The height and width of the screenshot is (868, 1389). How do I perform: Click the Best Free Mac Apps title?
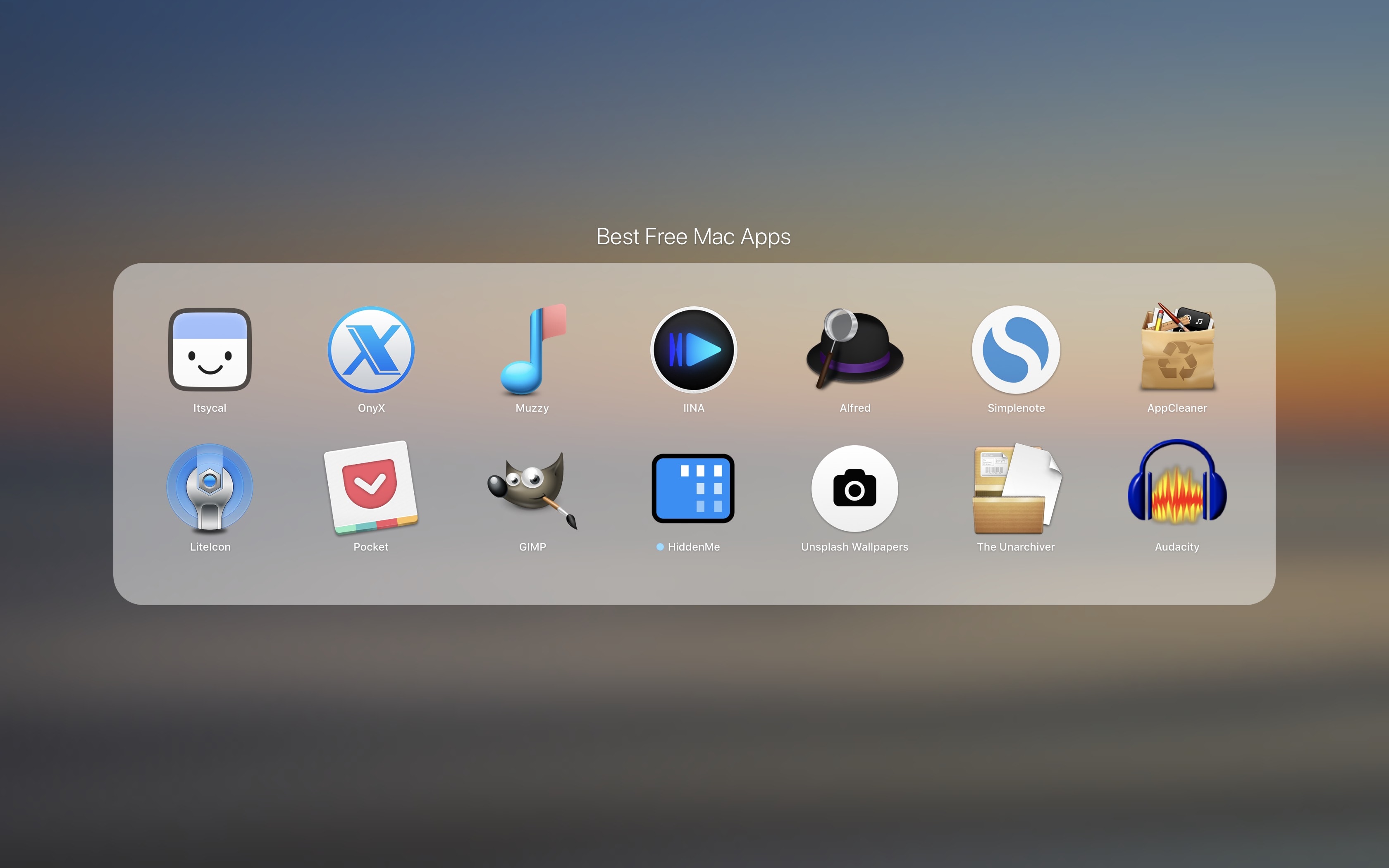pyautogui.click(x=694, y=236)
